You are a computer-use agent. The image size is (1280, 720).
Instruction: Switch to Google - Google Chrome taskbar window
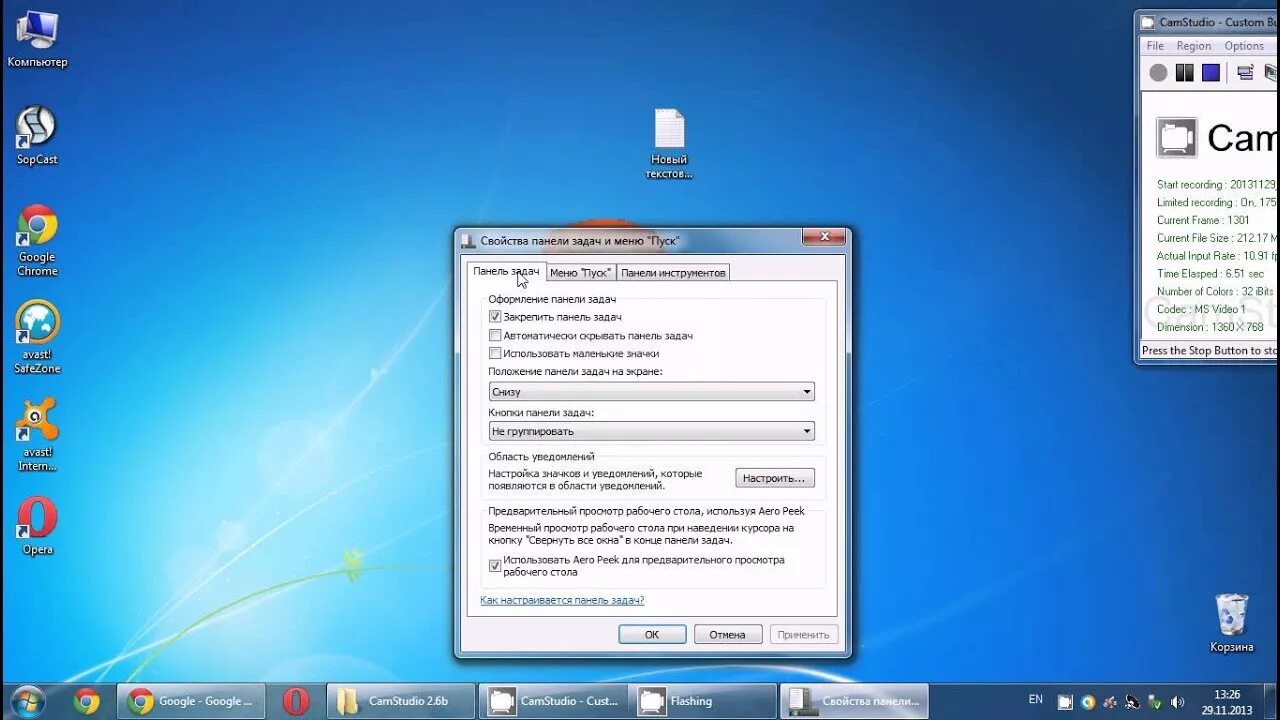(x=191, y=702)
